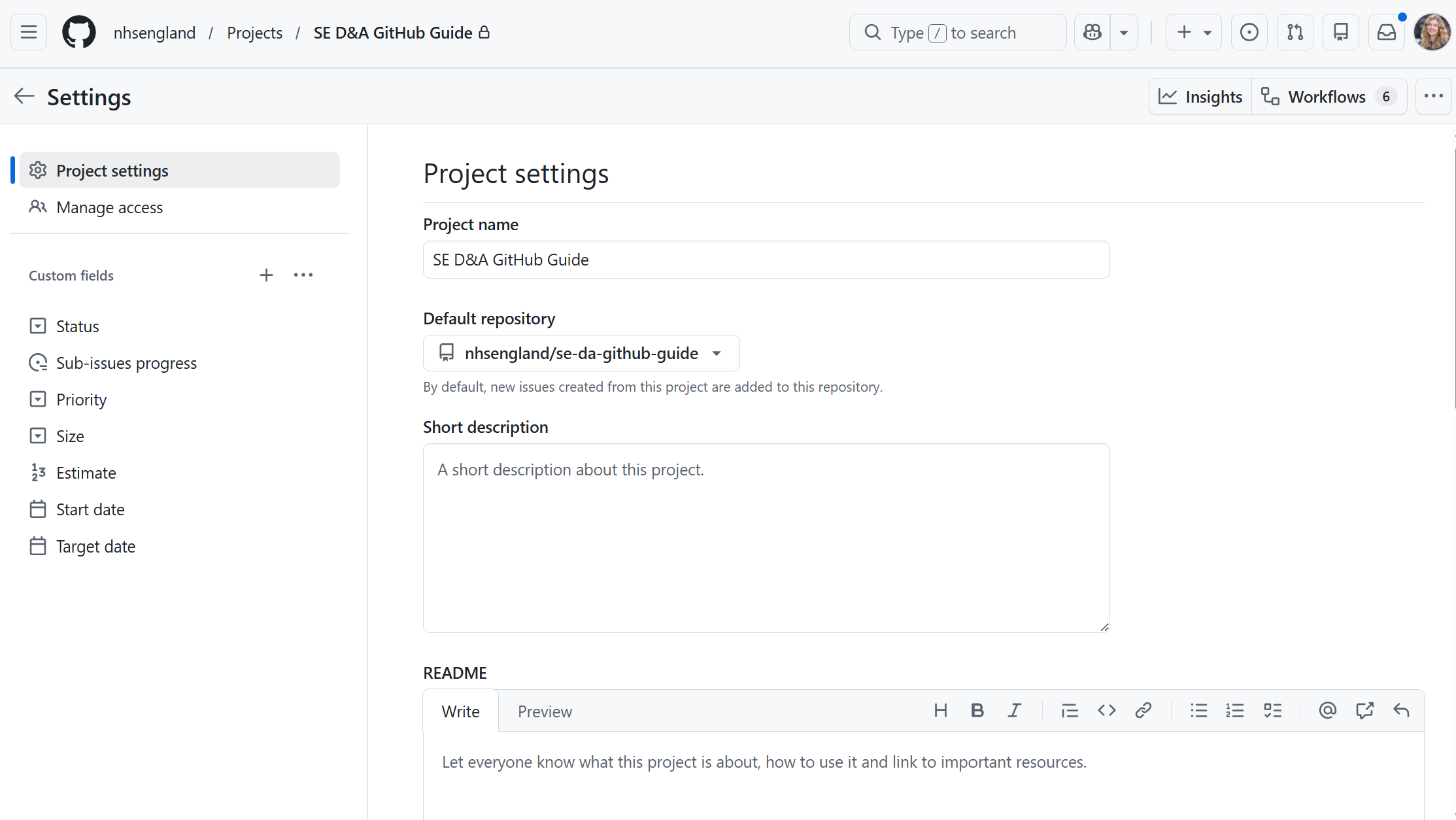The width and height of the screenshot is (1456, 820).
Task: Add a new custom field with plus icon
Action: (x=266, y=275)
